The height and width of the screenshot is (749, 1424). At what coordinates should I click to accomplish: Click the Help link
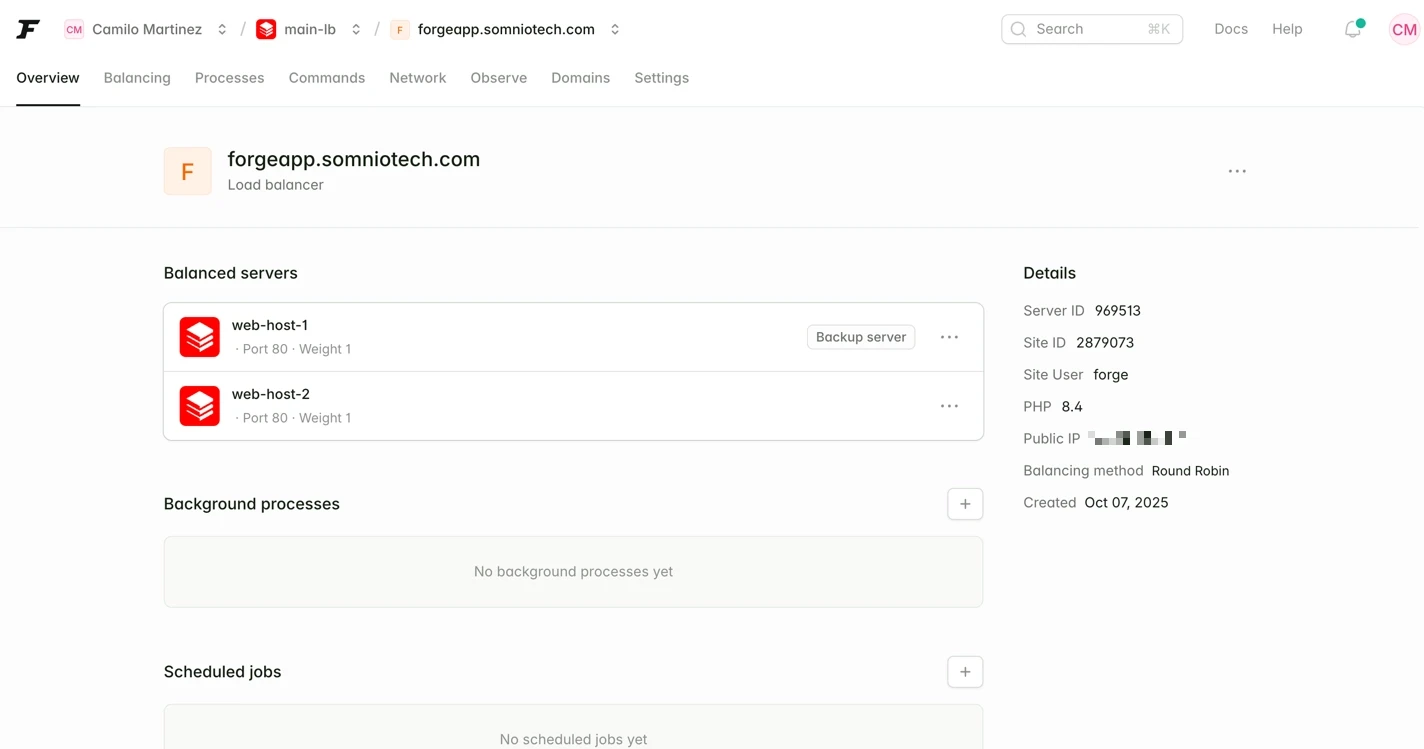point(1287,29)
